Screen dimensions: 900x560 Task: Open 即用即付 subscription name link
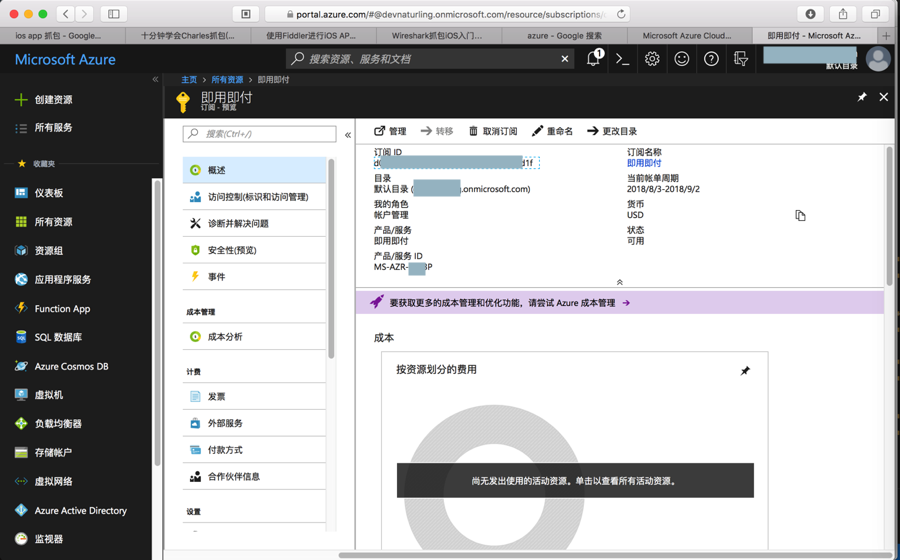(x=644, y=163)
